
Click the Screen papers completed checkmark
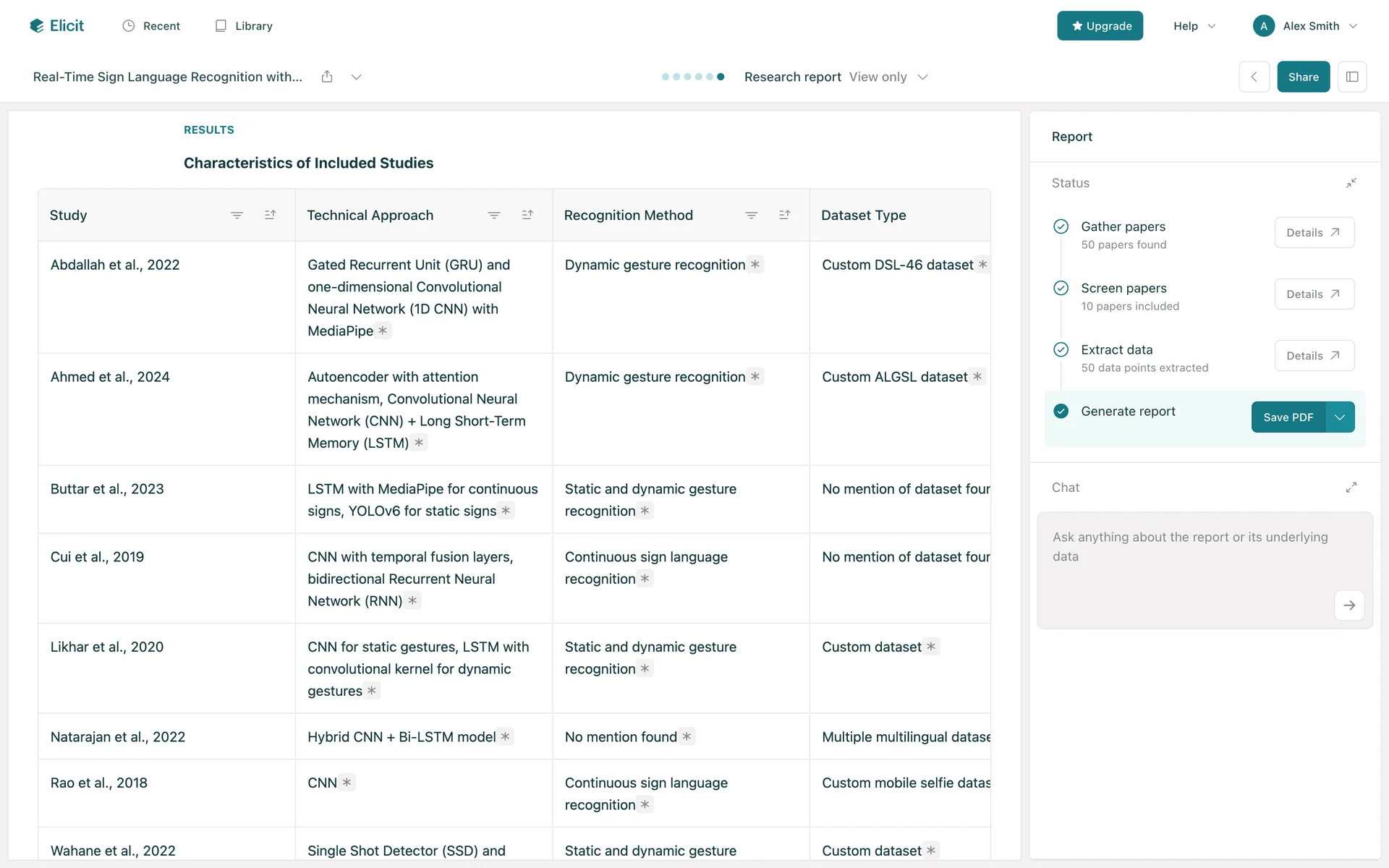coord(1061,288)
